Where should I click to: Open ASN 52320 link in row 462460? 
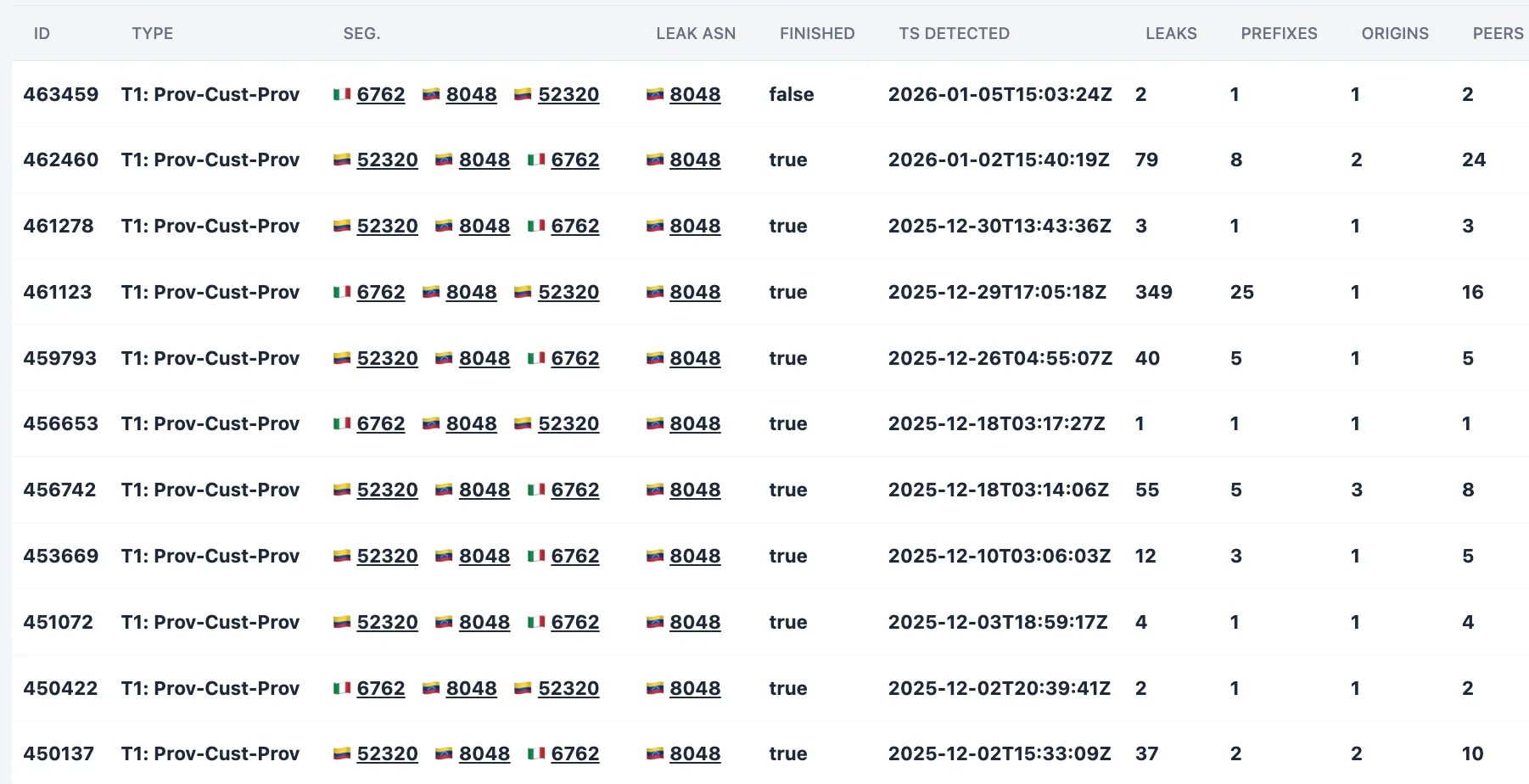tap(388, 160)
